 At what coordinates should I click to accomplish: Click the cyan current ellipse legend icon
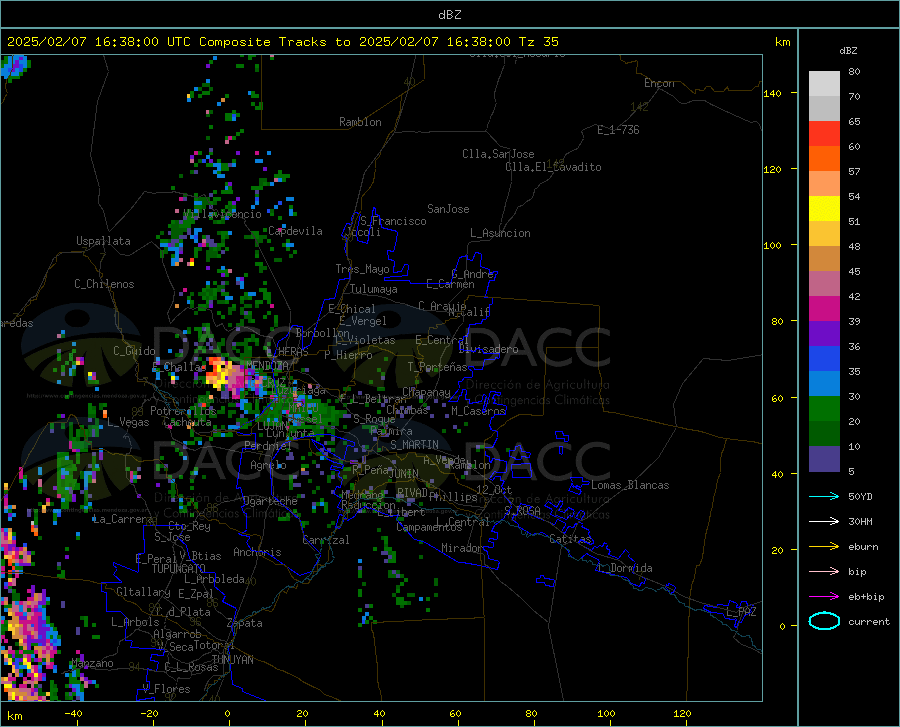pyautogui.click(x=824, y=621)
